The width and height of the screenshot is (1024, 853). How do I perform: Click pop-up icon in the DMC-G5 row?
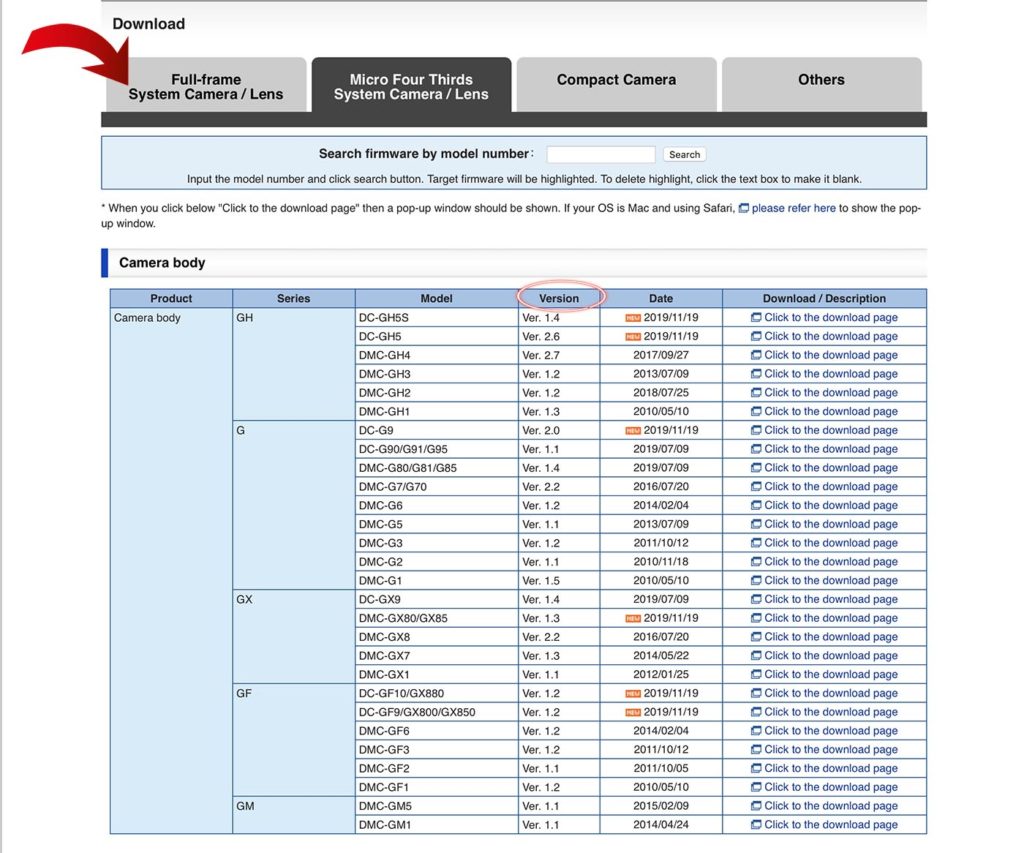756,524
